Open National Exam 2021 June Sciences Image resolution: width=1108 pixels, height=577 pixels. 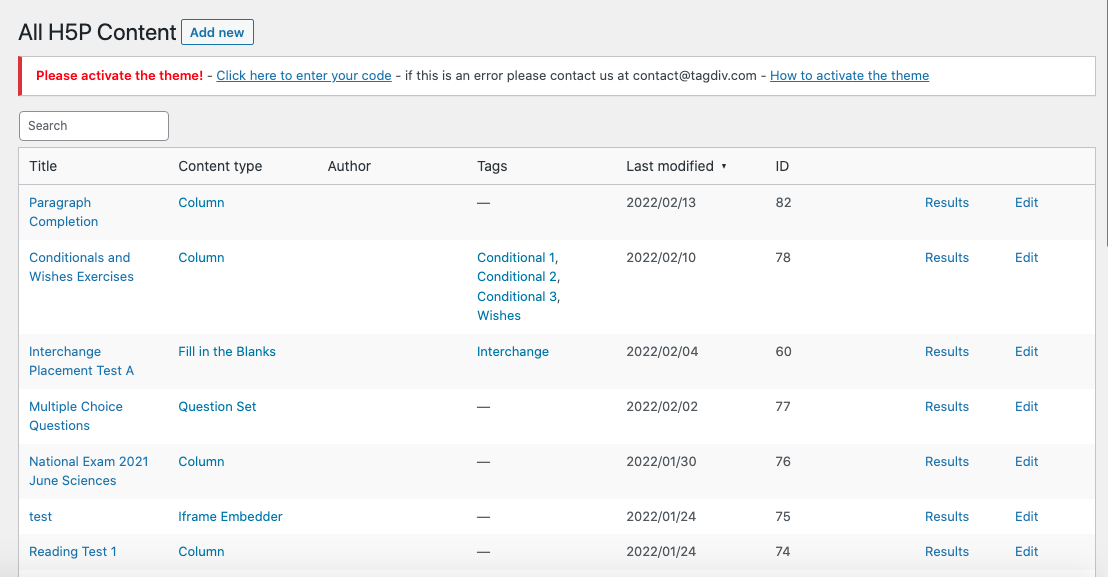pyautogui.click(x=88, y=471)
